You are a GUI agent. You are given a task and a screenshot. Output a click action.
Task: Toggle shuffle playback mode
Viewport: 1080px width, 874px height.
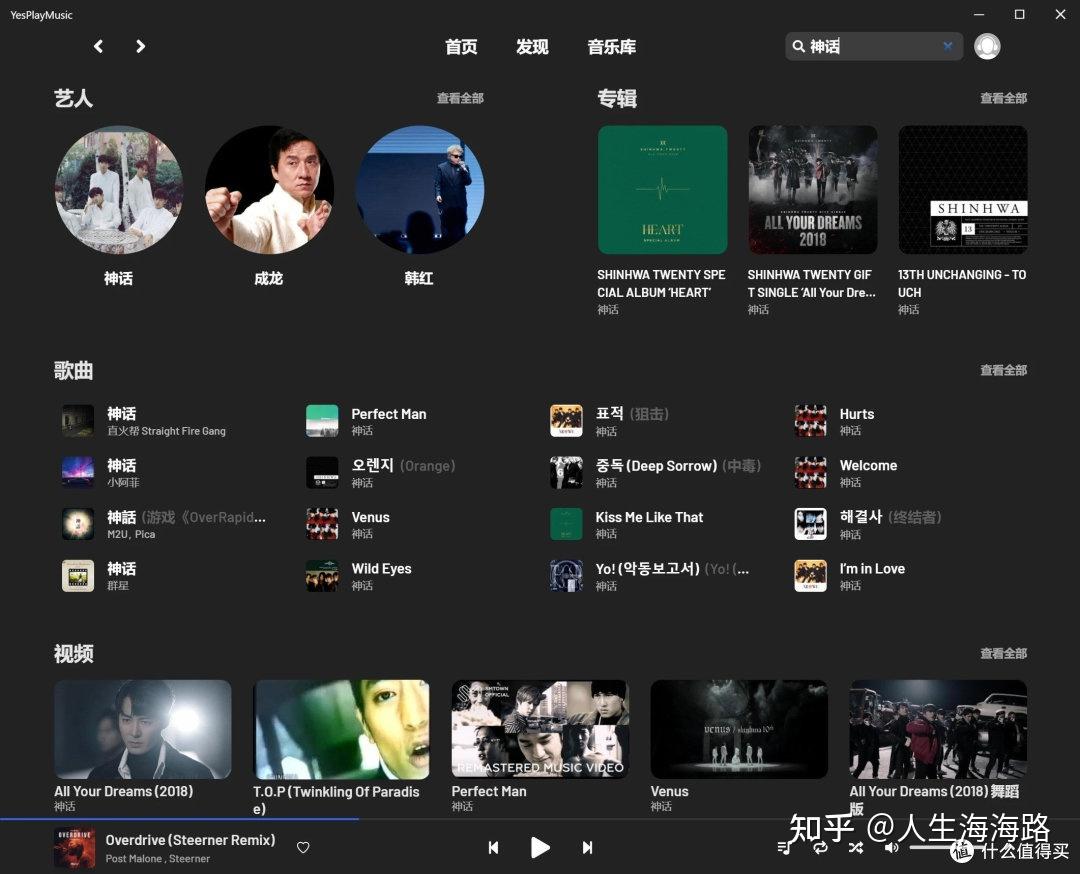(x=855, y=847)
